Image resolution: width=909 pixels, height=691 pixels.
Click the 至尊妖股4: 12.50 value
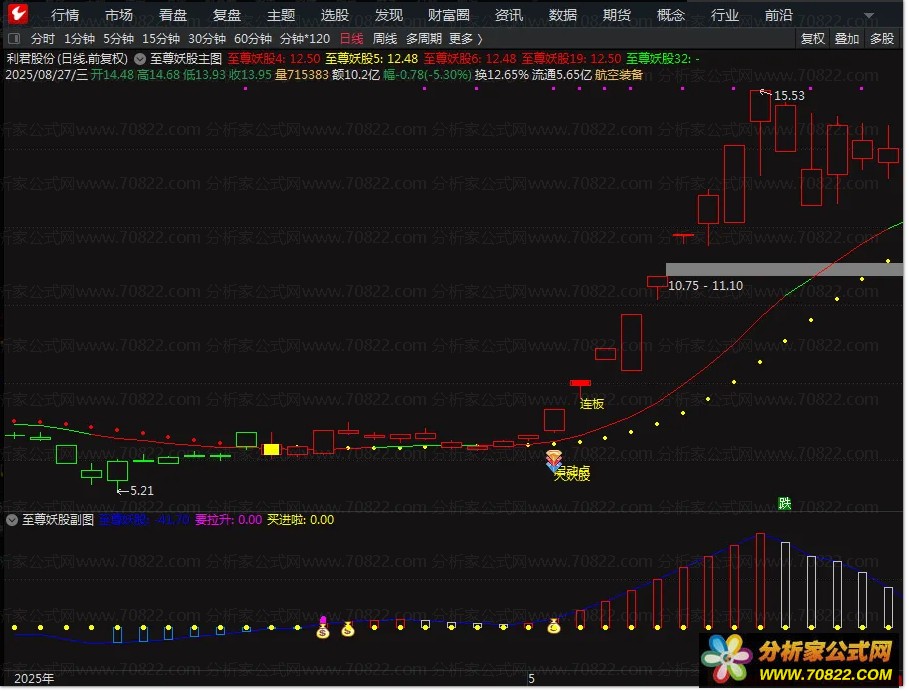tap(274, 59)
